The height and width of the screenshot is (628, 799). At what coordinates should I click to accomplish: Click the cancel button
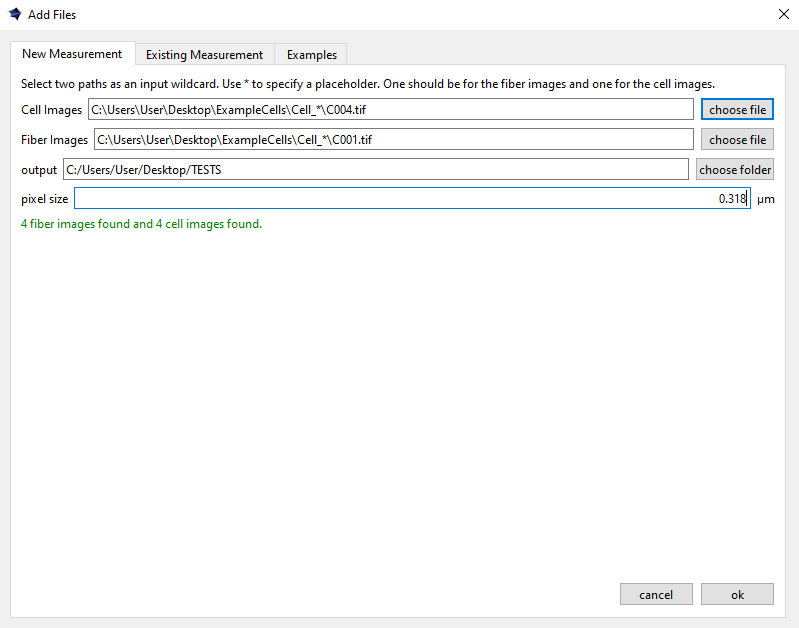tap(656, 594)
